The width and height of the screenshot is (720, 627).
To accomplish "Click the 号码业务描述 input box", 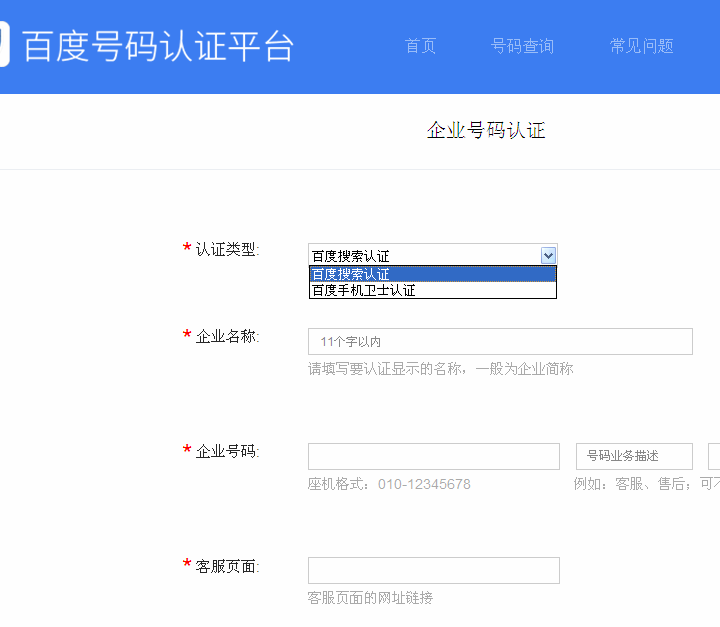I will pyautogui.click(x=634, y=456).
